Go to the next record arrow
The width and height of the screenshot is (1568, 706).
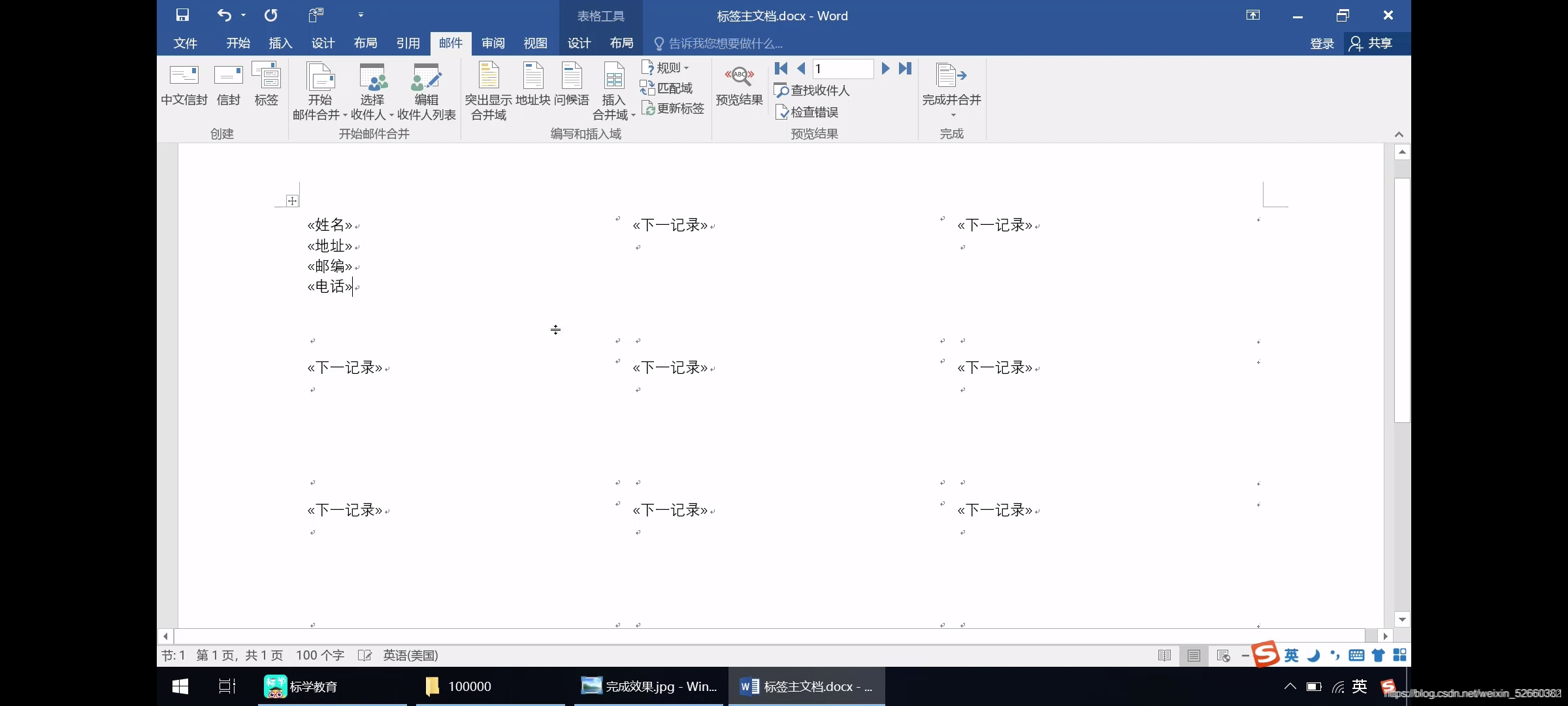pyautogui.click(x=885, y=69)
